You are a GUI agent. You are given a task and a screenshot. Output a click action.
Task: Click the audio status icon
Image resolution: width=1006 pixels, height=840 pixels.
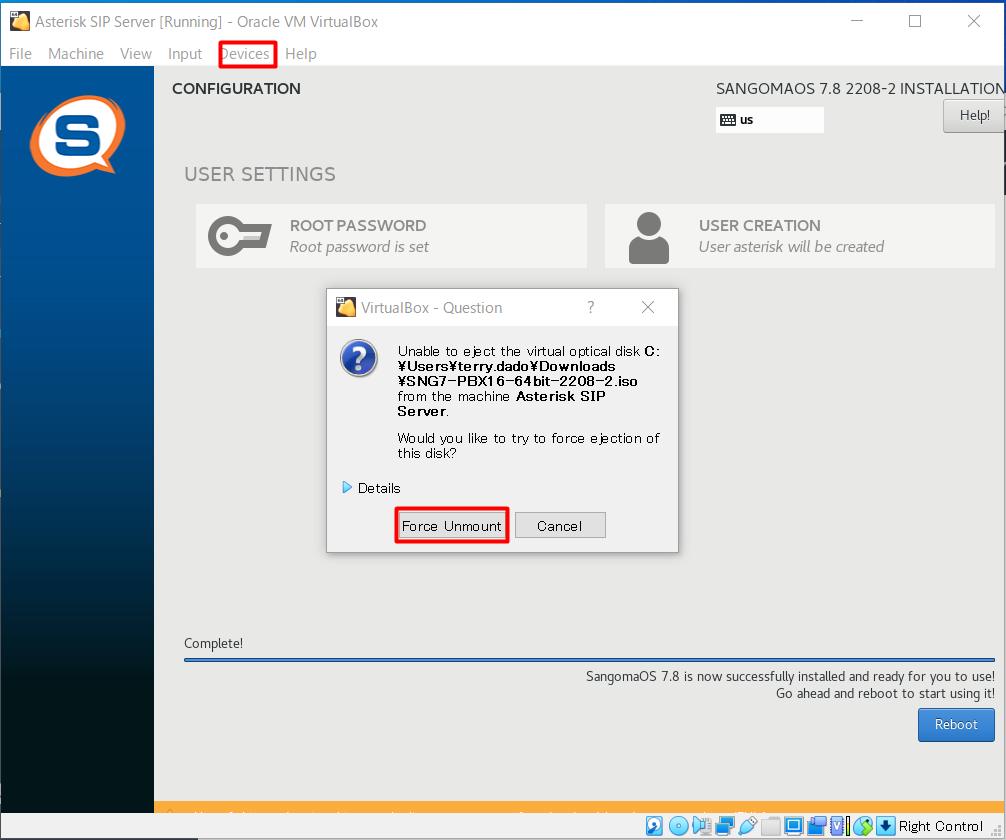pos(701,826)
